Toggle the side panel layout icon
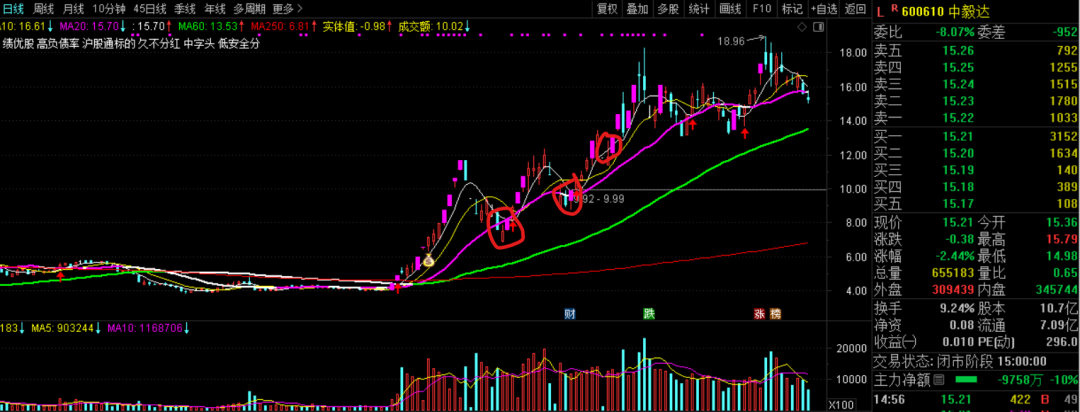 tap(818, 26)
